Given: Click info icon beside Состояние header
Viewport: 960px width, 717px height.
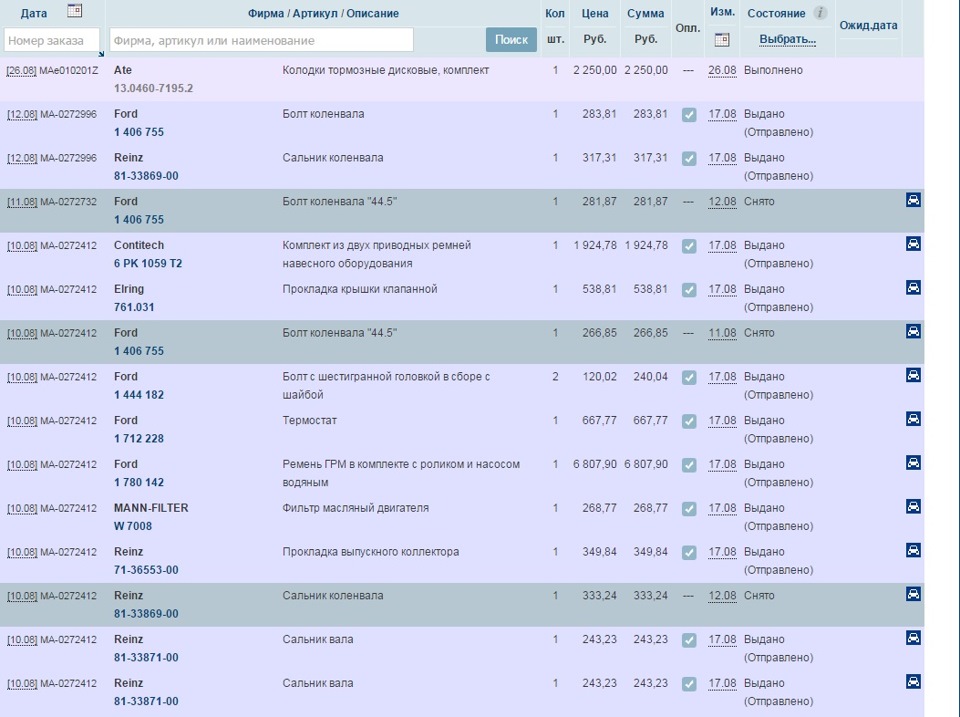Looking at the screenshot, I should 820,13.
